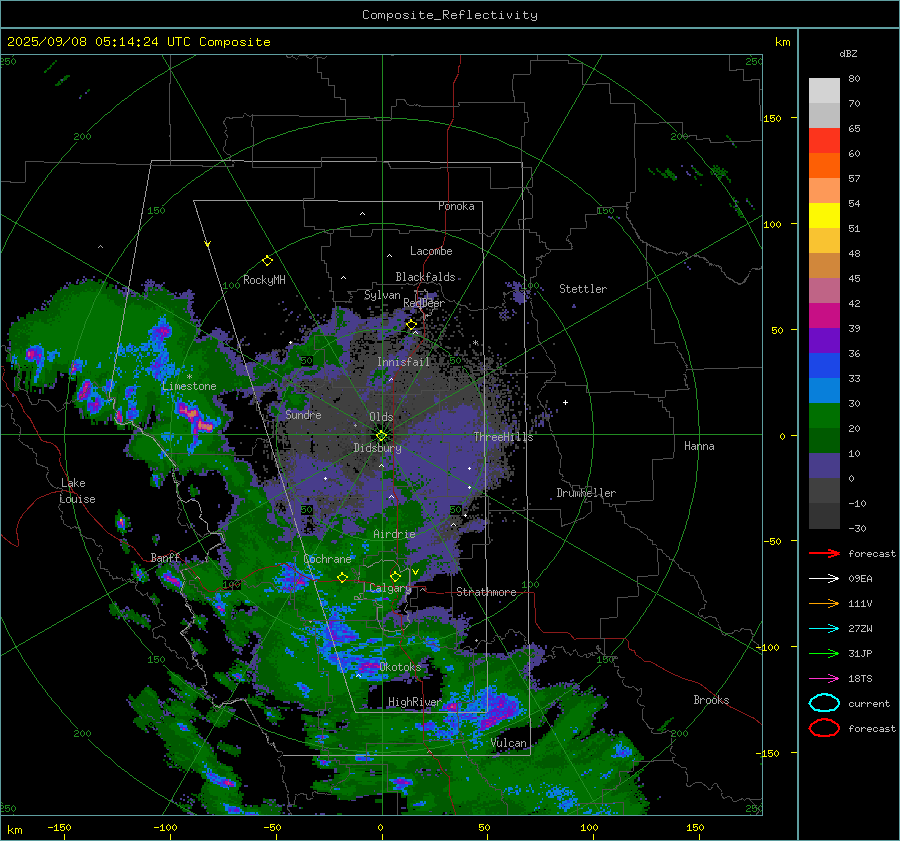This screenshot has height=841, width=900.
Task: Click the Hanna label
Action: point(699,446)
